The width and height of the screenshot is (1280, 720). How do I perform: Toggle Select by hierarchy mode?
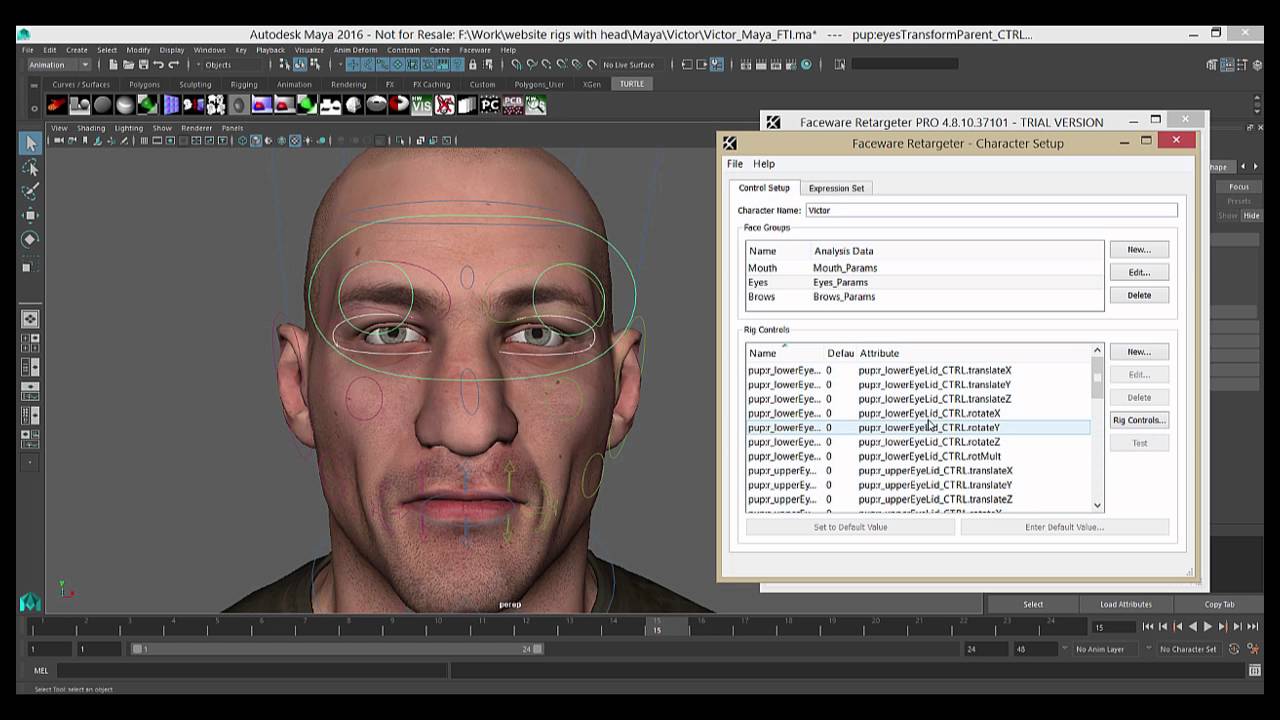click(x=285, y=64)
